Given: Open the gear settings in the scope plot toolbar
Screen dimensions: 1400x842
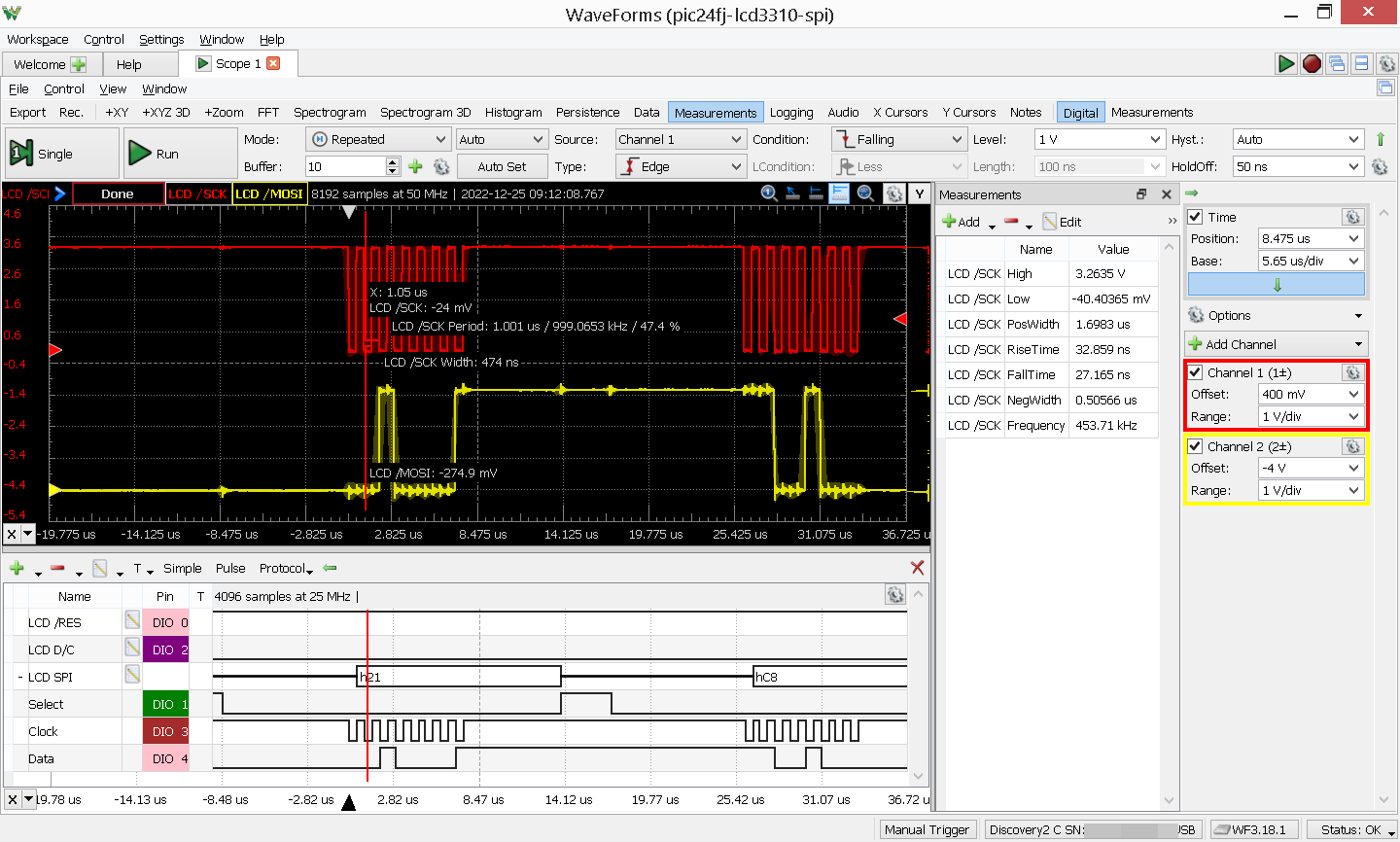Looking at the screenshot, I should pyautogui.click(x=893, y=193).
